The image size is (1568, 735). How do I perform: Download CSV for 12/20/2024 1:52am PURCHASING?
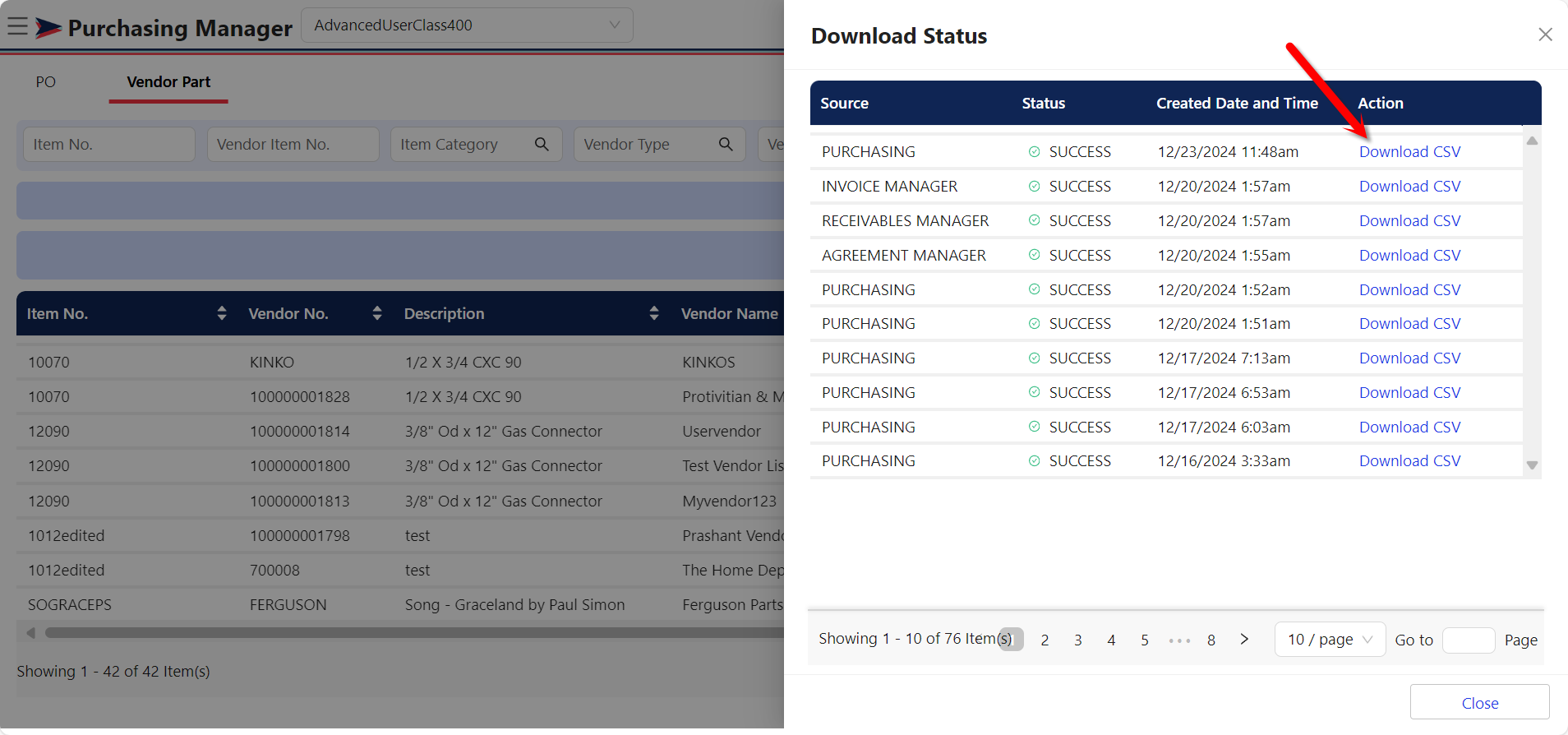[1409, 290]
